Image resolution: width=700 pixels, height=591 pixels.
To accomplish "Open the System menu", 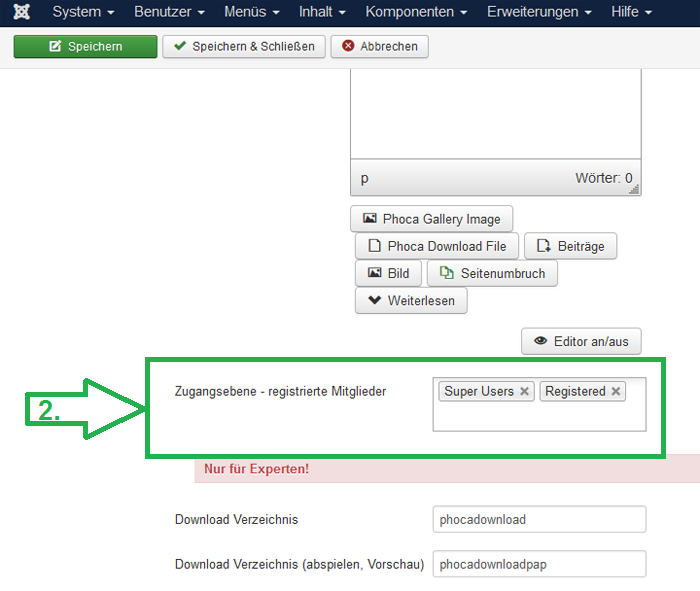I will click(83, 12).
